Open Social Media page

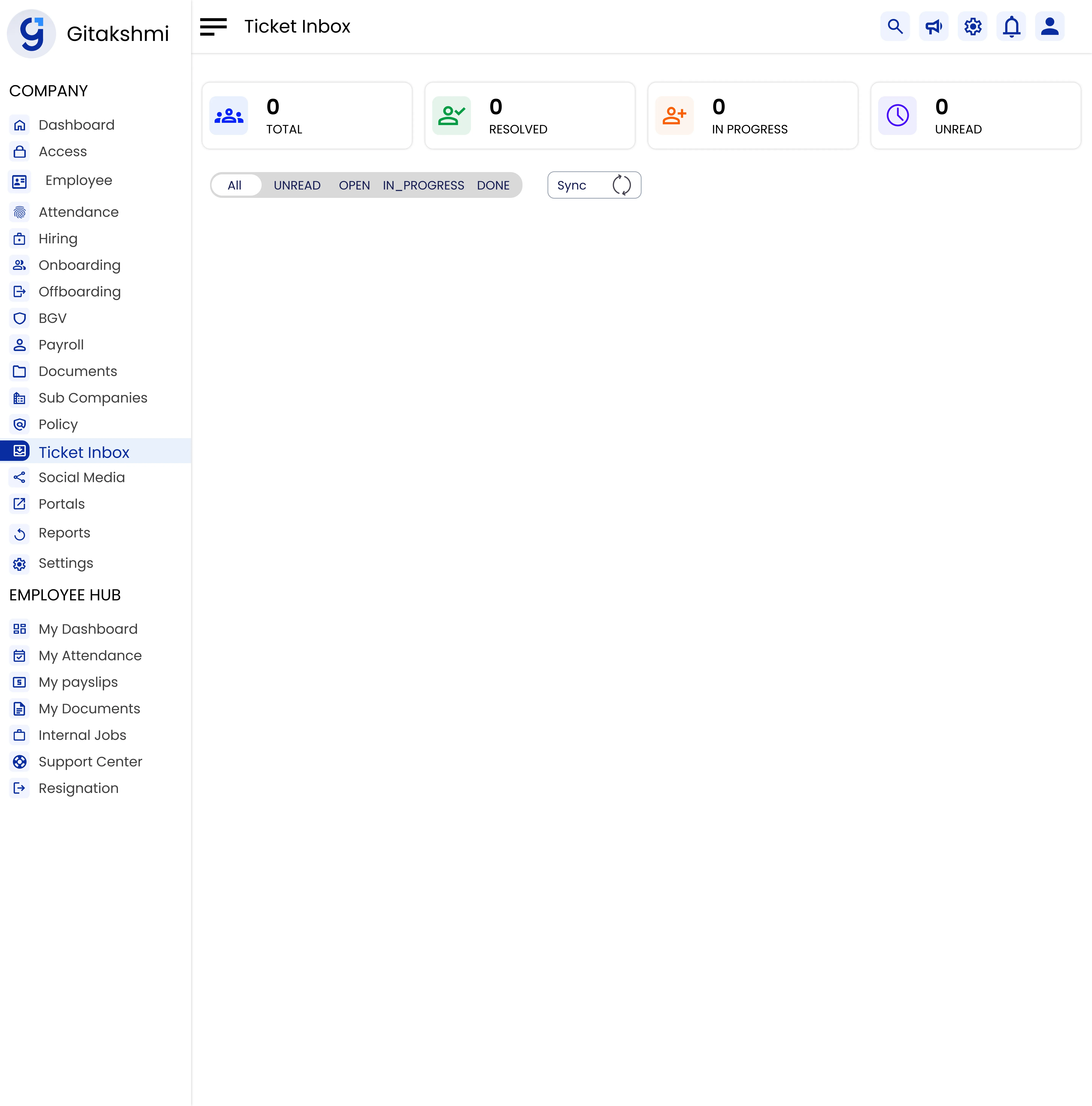point(82,477)
